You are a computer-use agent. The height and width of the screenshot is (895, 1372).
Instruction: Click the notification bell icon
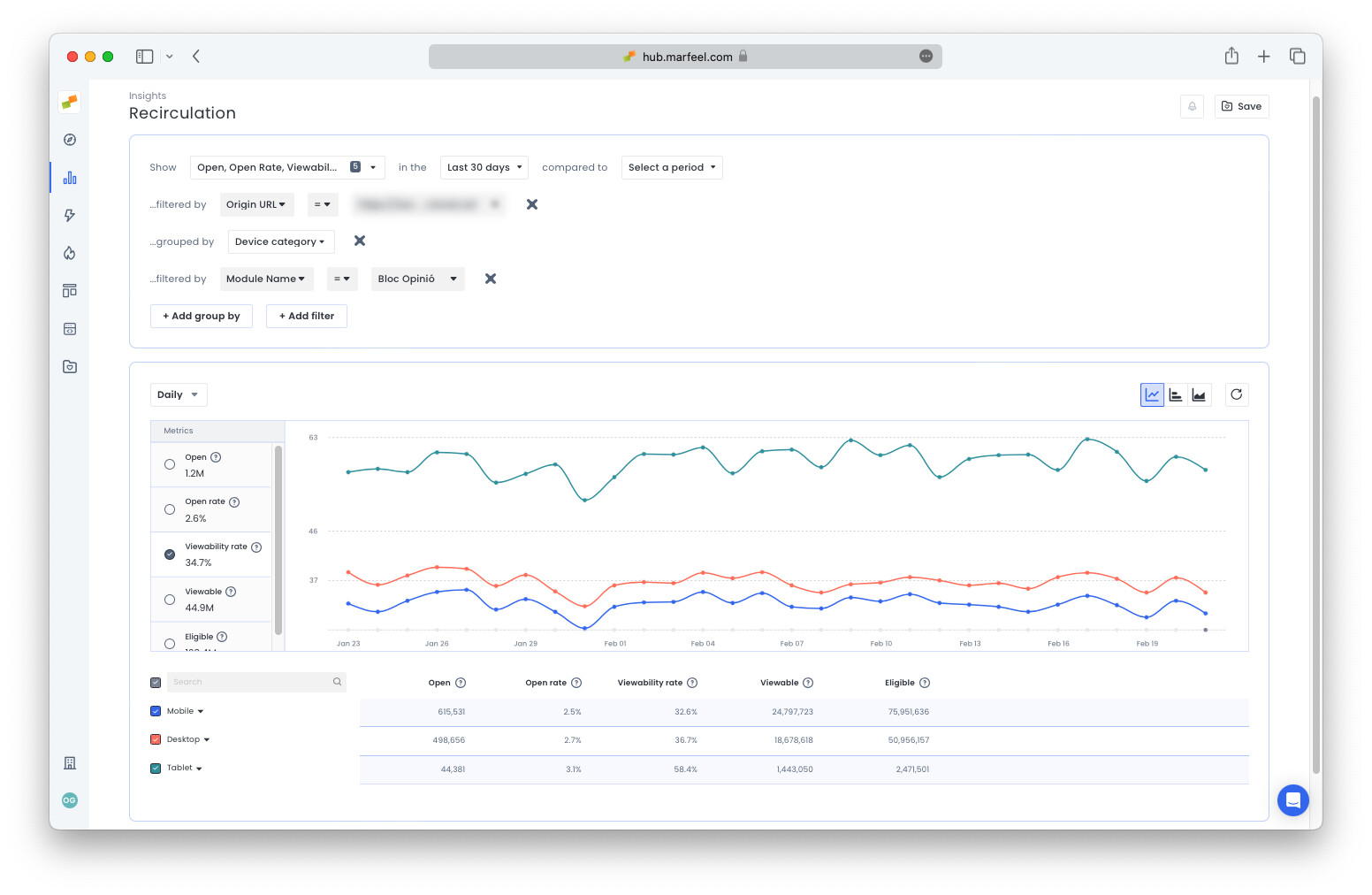[1192, 106]
